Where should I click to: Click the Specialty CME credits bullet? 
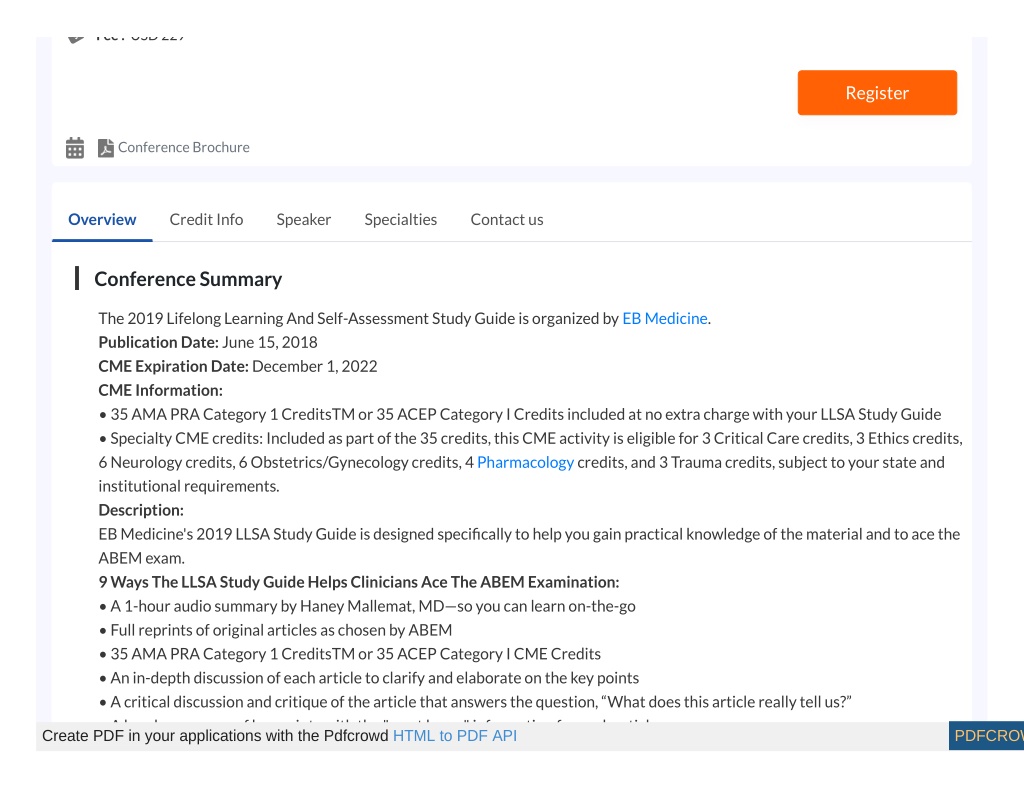coord(530,462)
